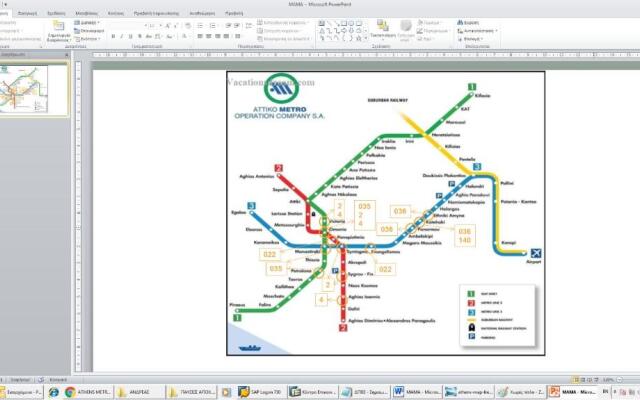Click the Reset slide button

pos(89,31)
